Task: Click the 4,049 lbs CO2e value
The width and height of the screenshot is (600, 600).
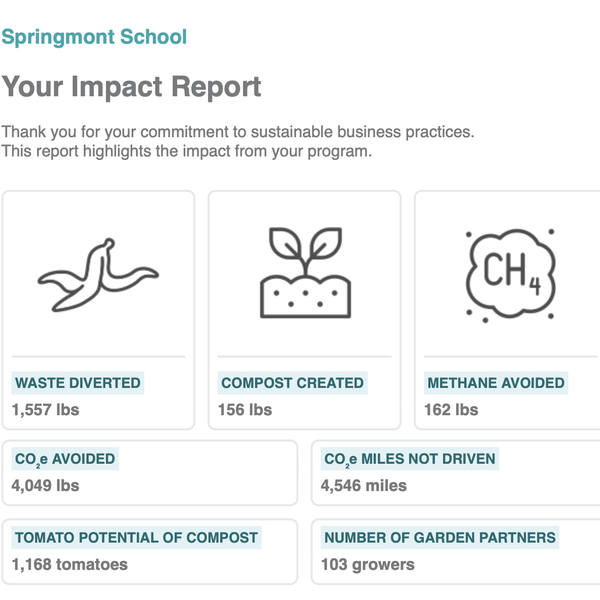Action: pos(45,486)
